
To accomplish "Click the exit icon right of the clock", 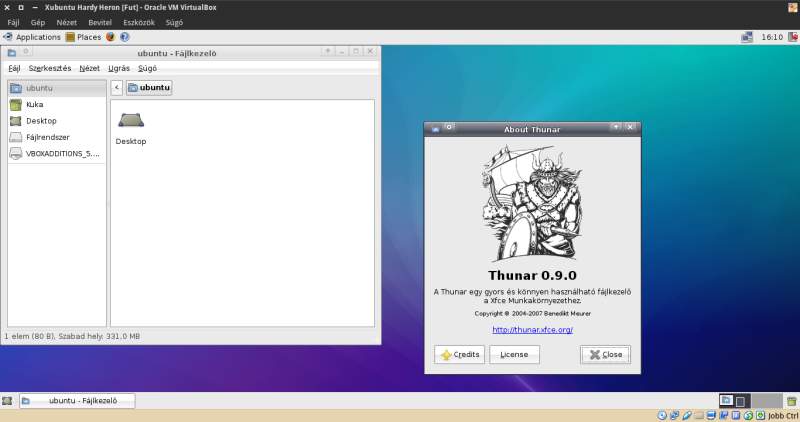I will [x=793, y=37].
